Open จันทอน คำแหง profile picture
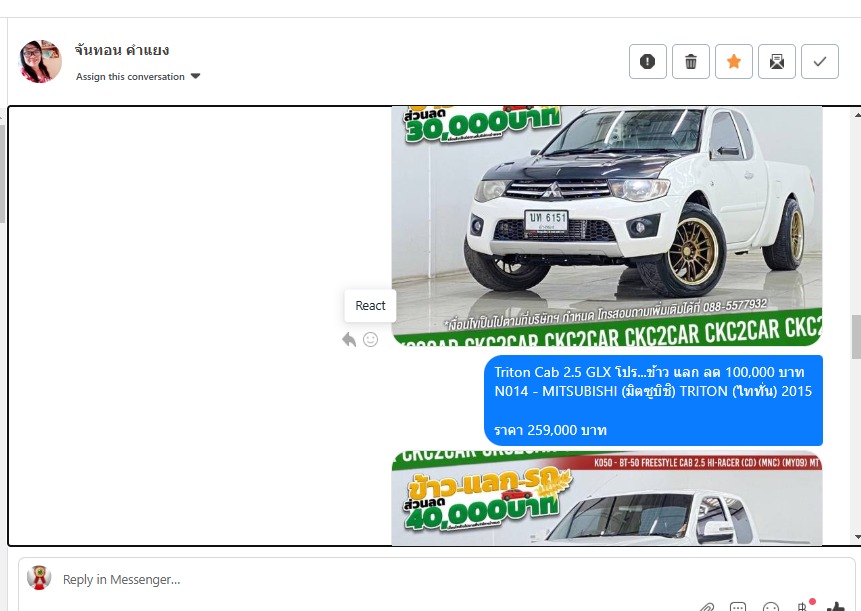 40,61
